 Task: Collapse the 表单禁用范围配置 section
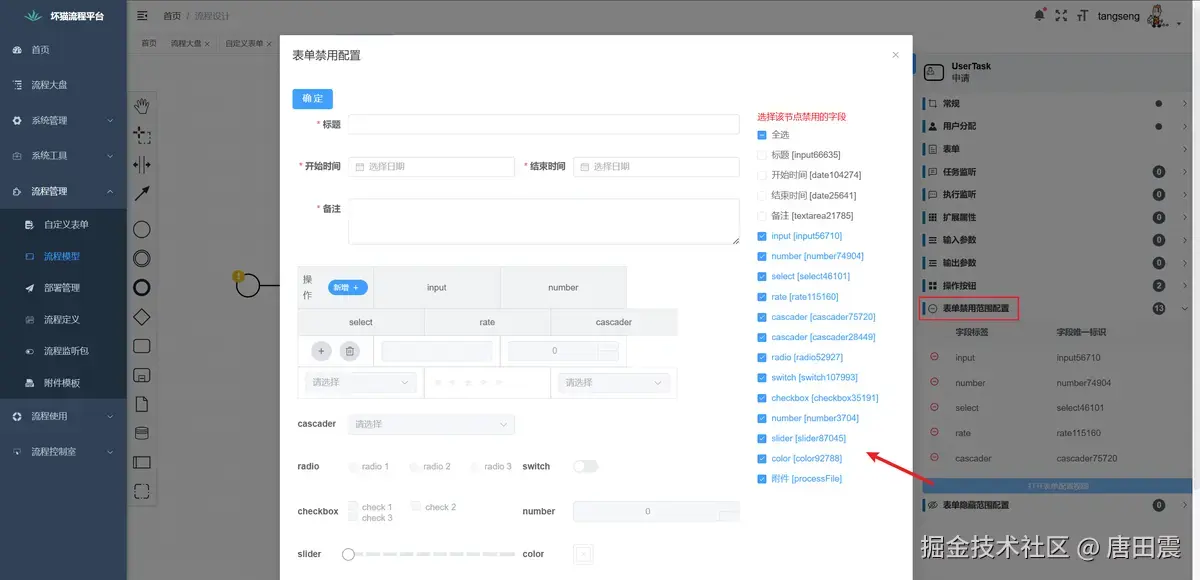1056,309
